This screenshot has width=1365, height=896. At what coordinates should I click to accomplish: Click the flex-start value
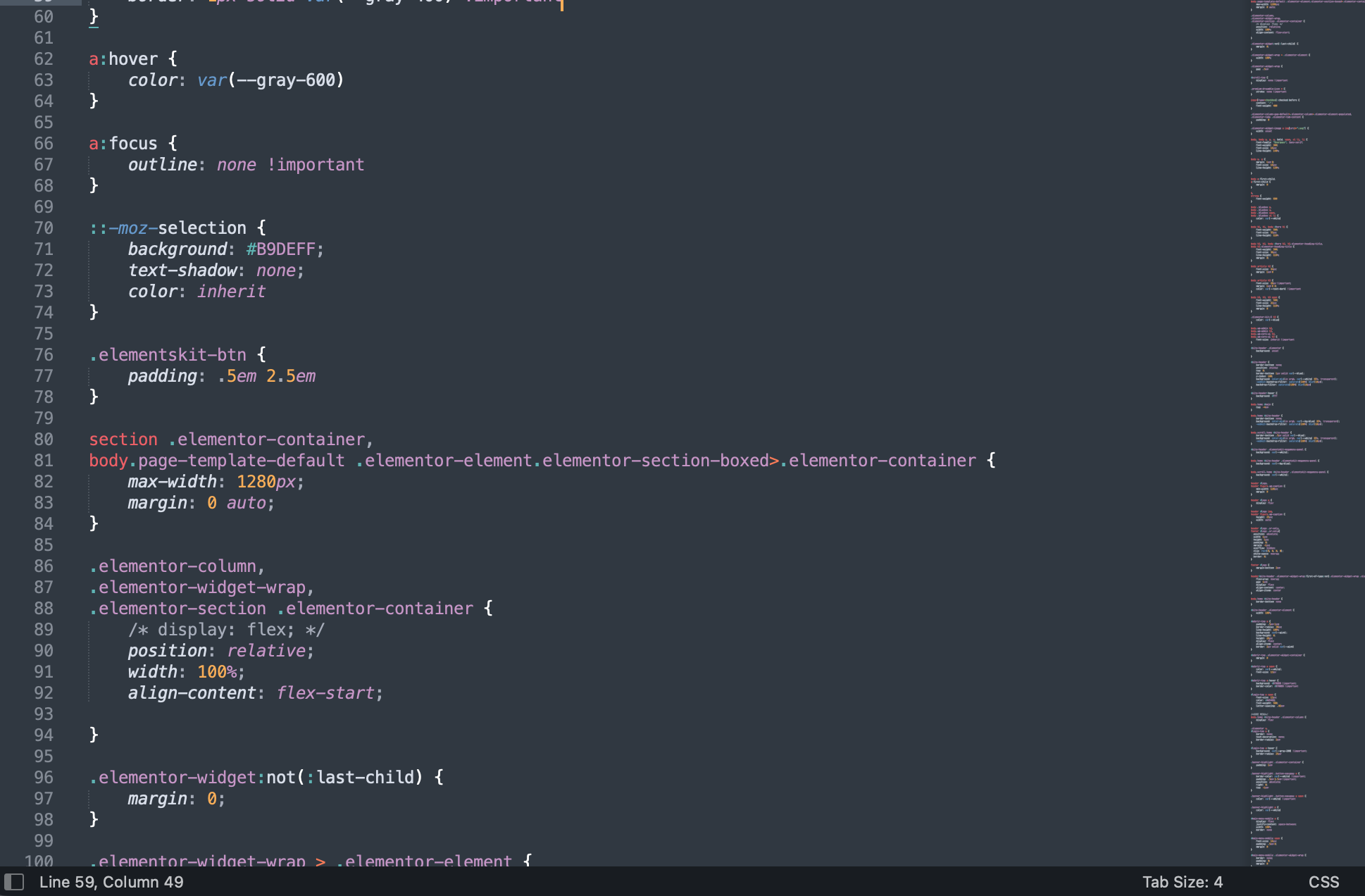(325, 693)
